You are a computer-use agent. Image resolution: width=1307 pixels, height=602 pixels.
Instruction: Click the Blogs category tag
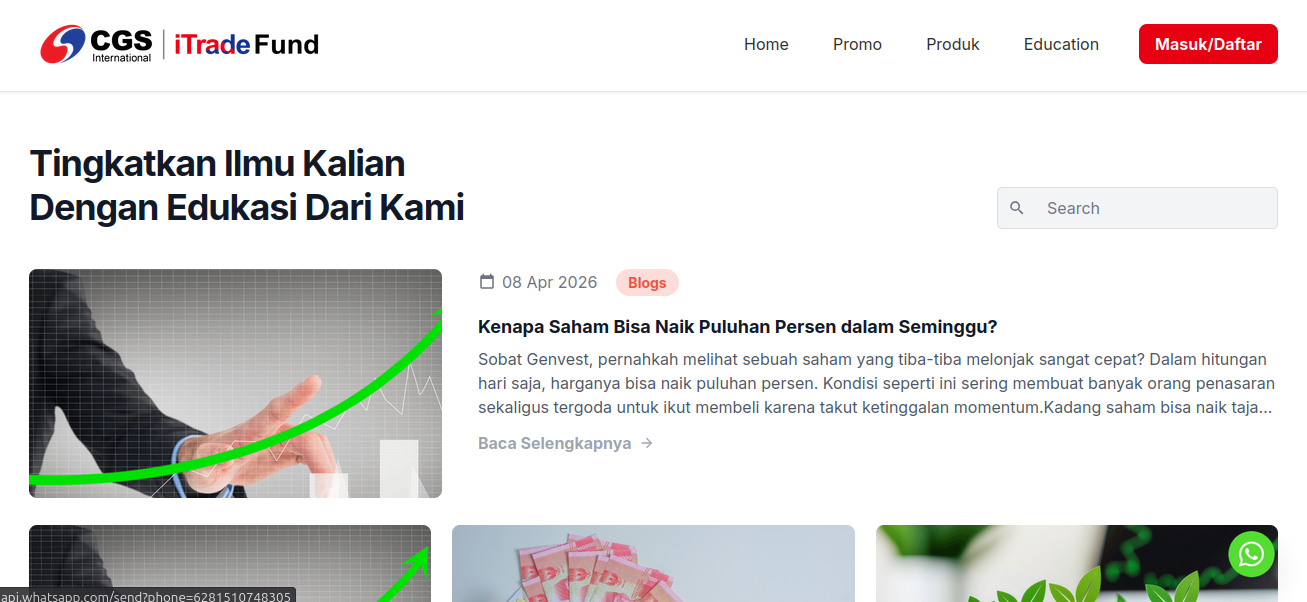(647, 283)
